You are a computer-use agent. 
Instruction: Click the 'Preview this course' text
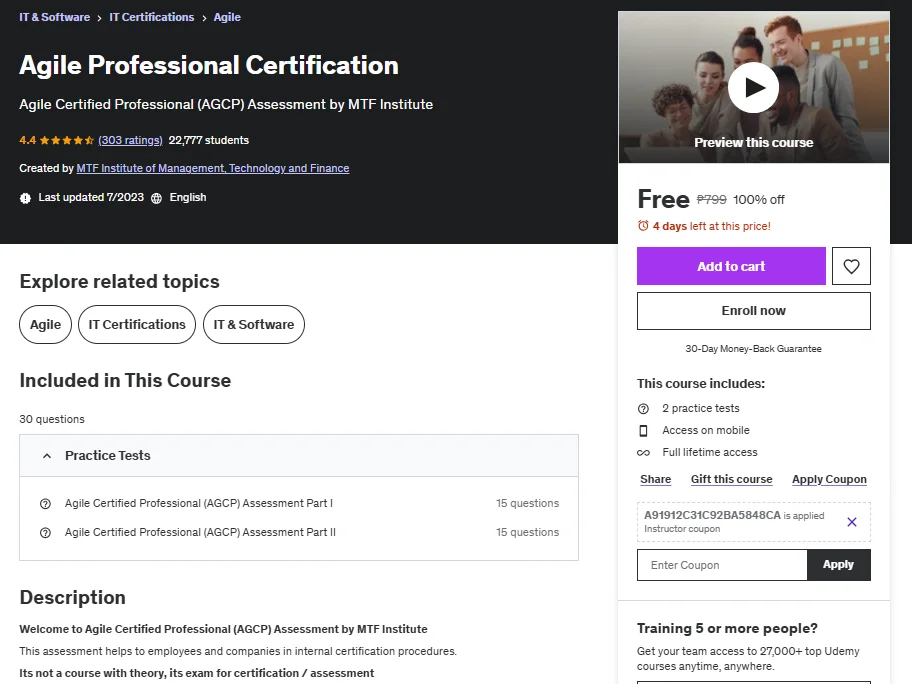pos(754,142)
